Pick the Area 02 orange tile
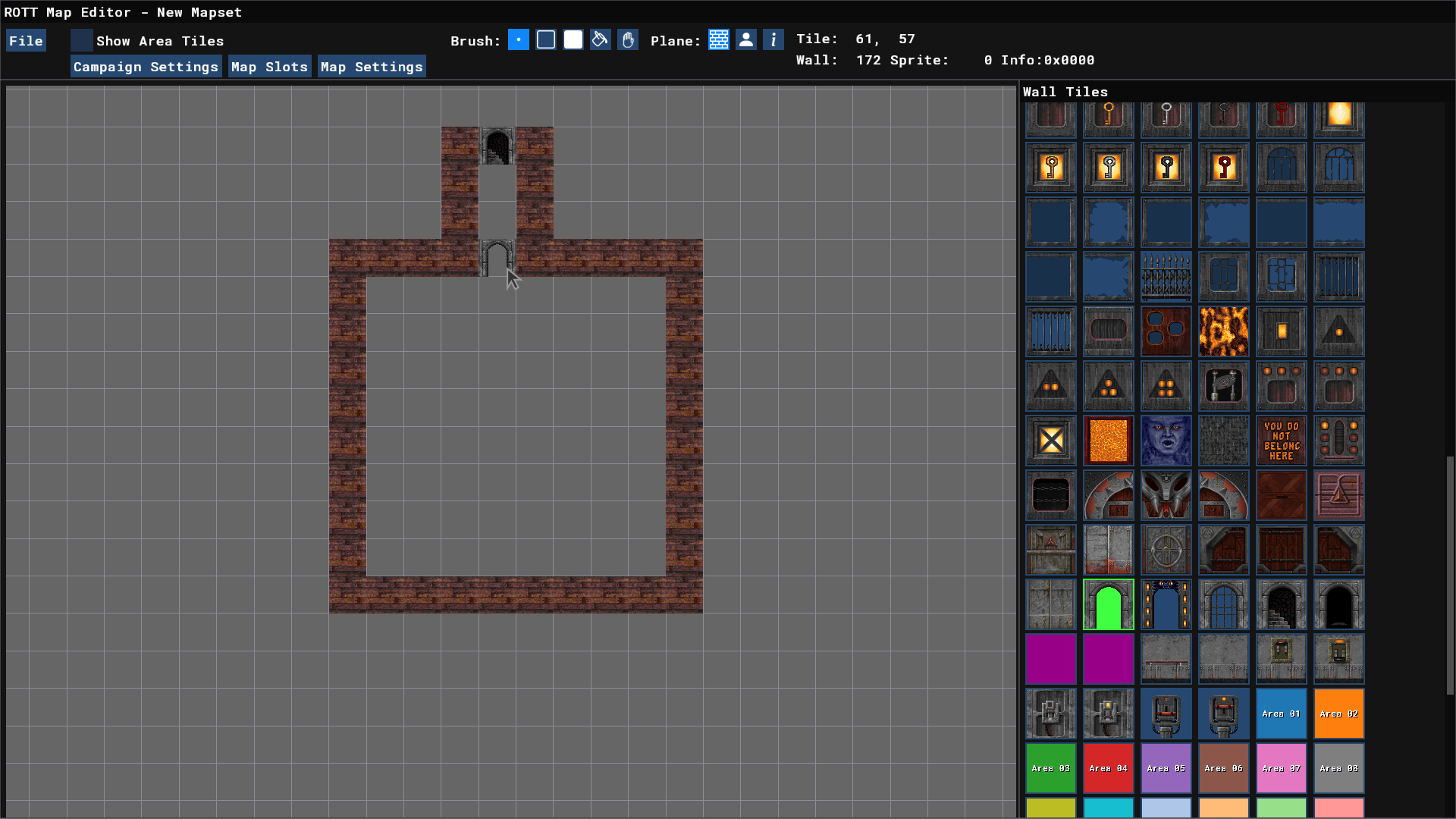This screenshot has width=1456, height=819. (1338, 714)
